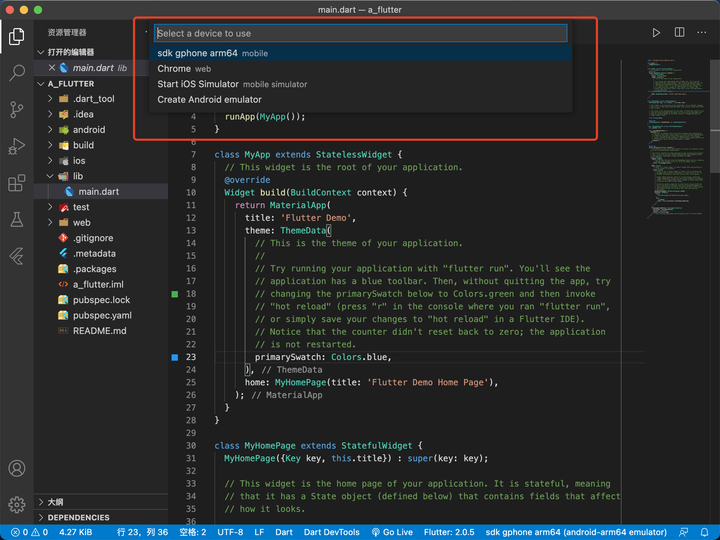
Task: Open Manage gear settings menu
Action: coord(17,504)
